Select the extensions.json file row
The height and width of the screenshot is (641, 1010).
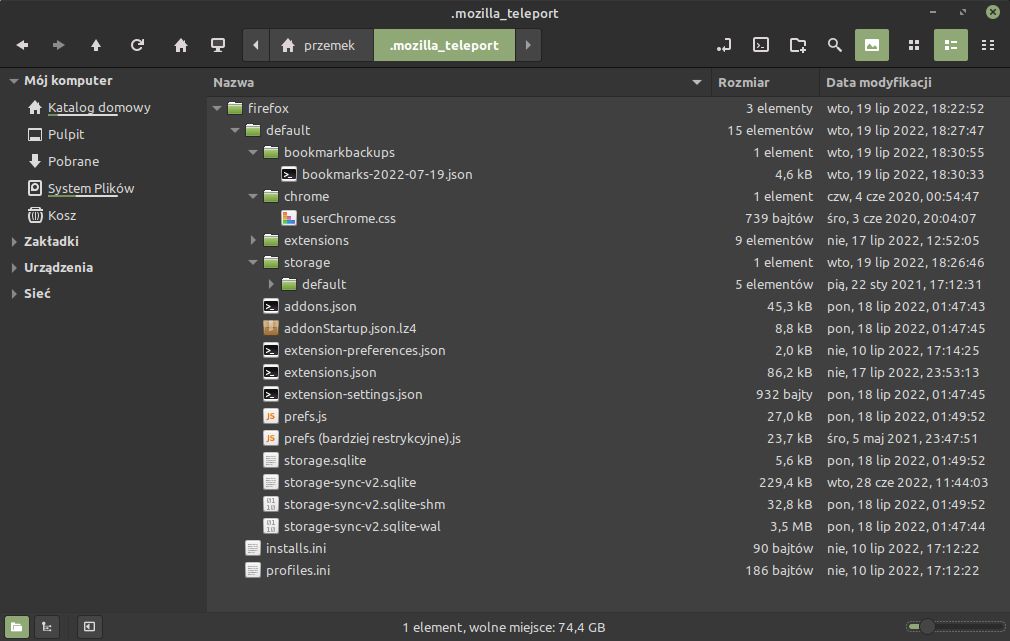pos(608,372)
